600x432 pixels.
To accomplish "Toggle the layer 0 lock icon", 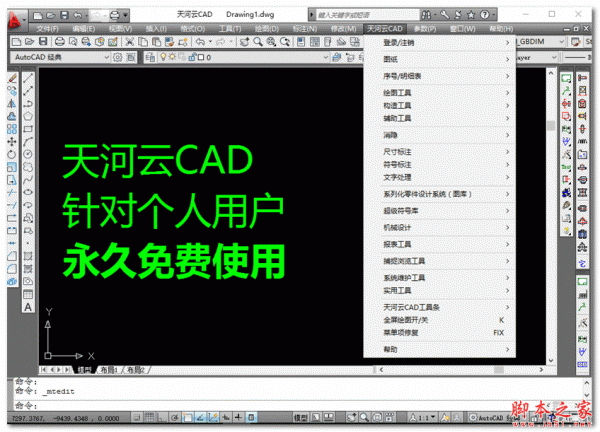I will pos(192,57).
